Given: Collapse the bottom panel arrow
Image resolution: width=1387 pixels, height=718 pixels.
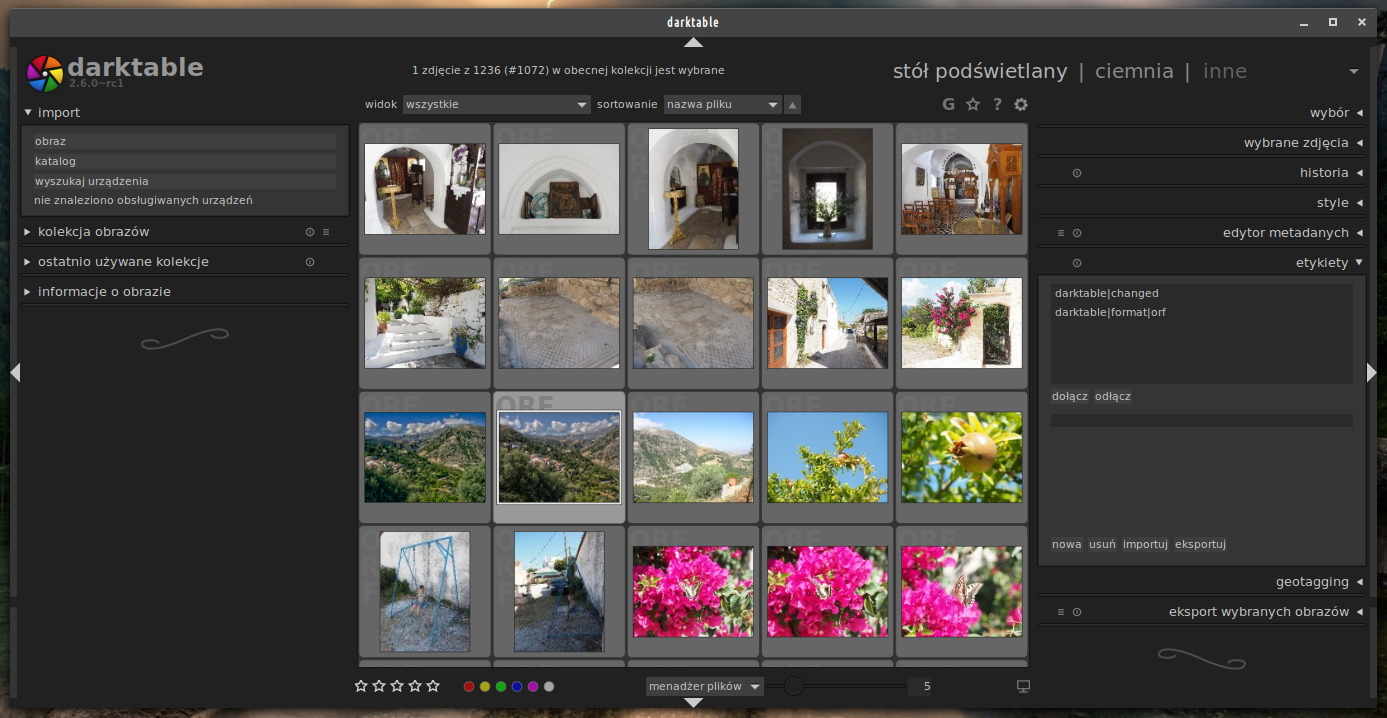Looking at the screenshot, I should [693, 703].
